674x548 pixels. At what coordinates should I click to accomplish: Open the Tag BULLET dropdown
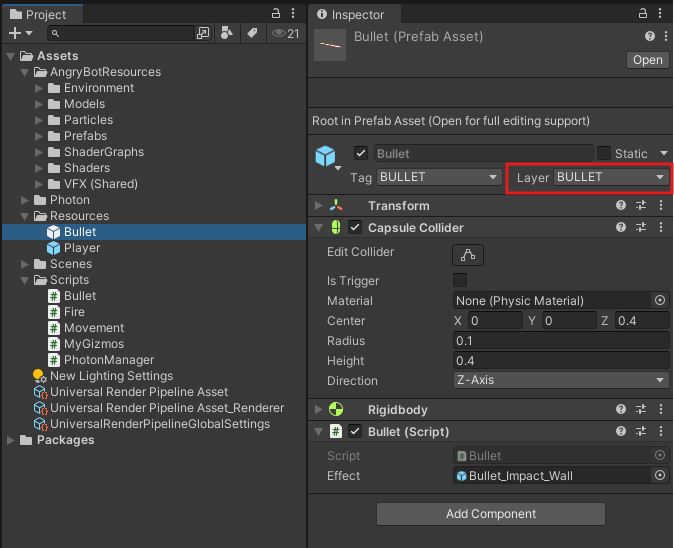(x=439, y=177)
